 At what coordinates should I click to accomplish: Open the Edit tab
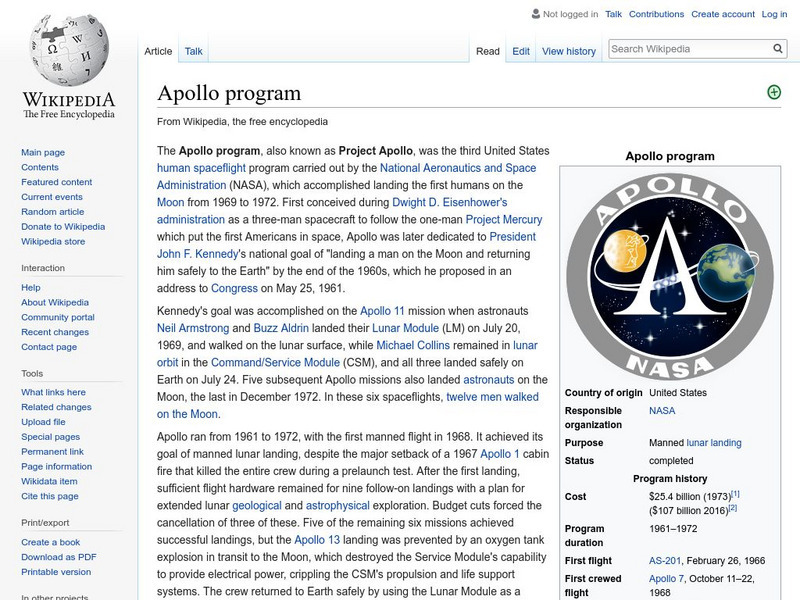(520, 51)
